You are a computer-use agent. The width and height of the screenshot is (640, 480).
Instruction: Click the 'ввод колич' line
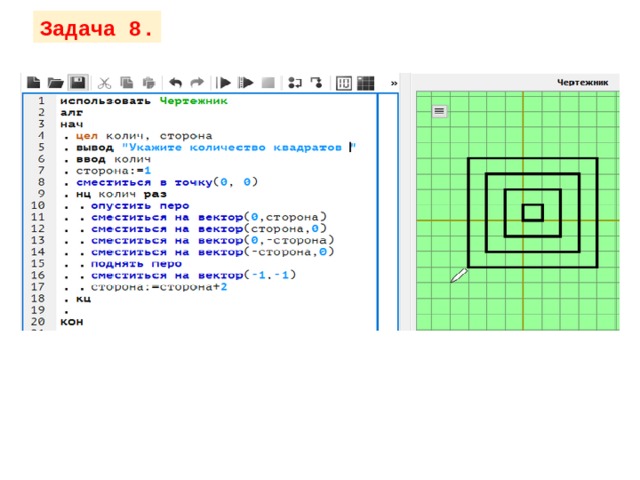click(113, 159)
